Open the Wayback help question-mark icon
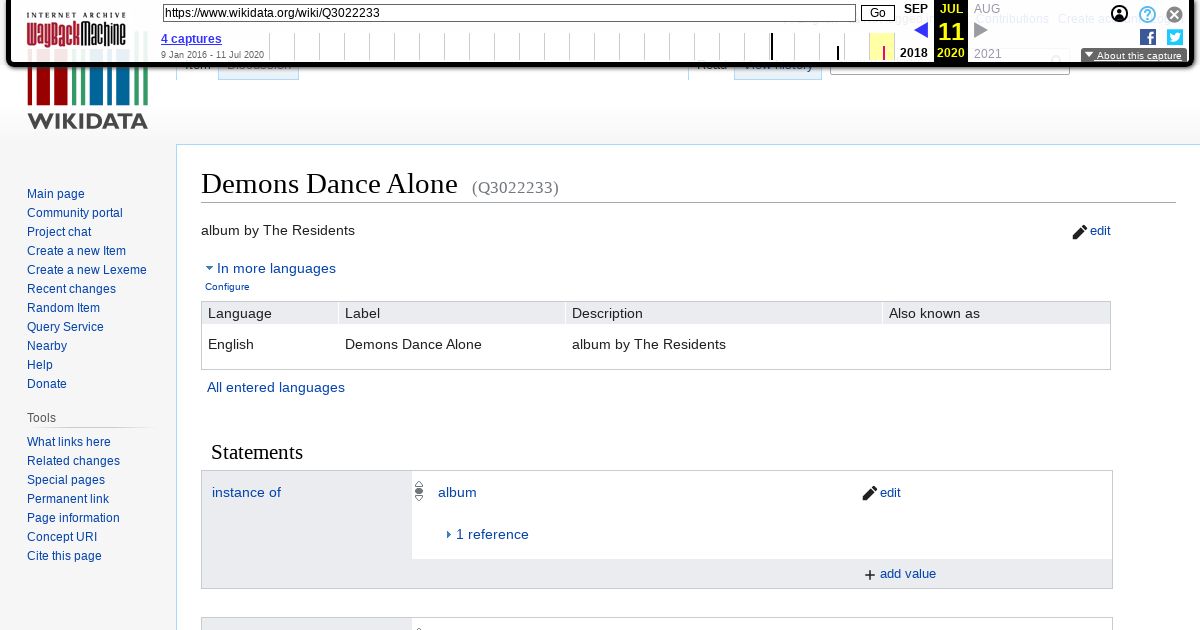 click(1148, 14)
